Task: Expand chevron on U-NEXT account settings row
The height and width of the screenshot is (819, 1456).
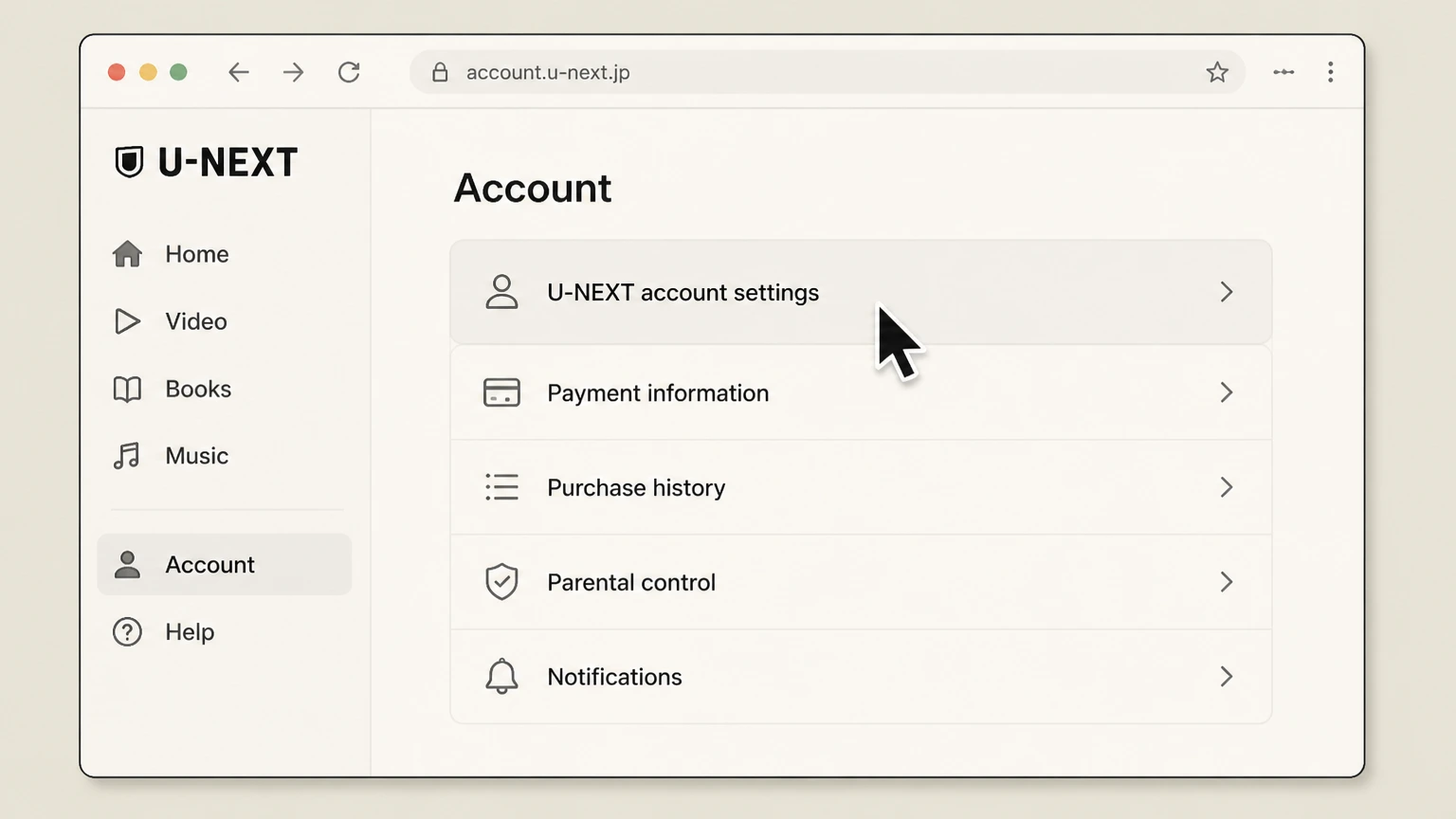Action: coord(1227,292)
